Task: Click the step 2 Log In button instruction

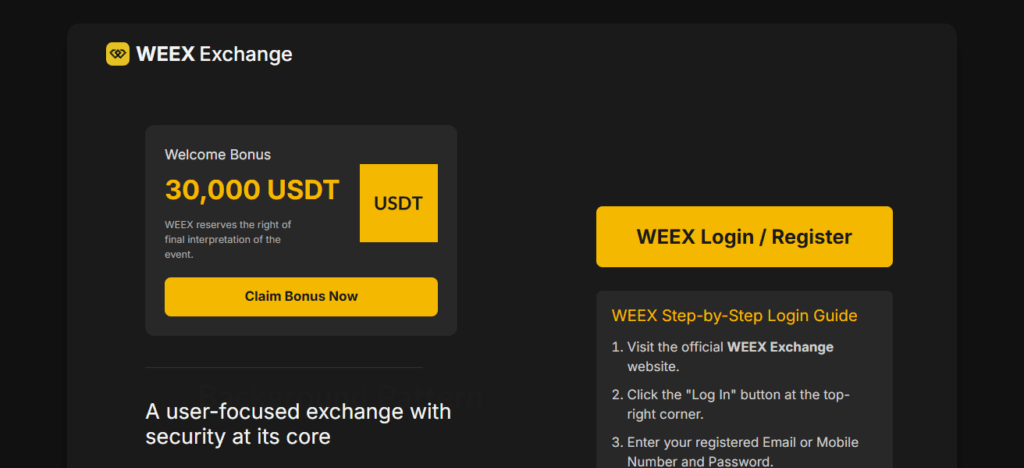Action: click(738, 395)
